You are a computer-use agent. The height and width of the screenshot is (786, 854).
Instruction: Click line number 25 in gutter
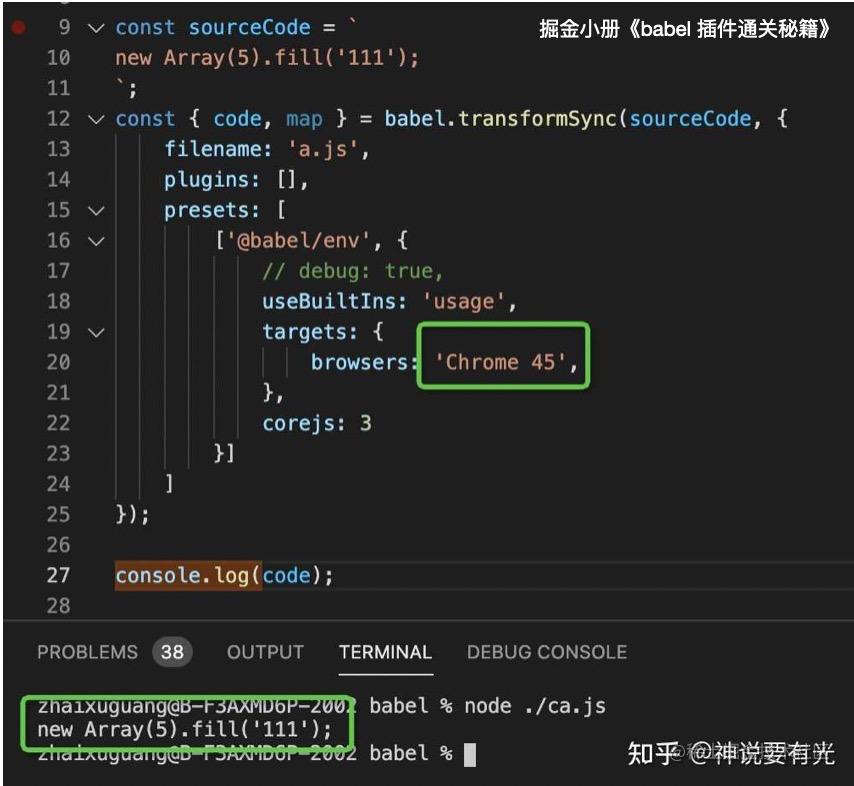[x=58, y=514]
